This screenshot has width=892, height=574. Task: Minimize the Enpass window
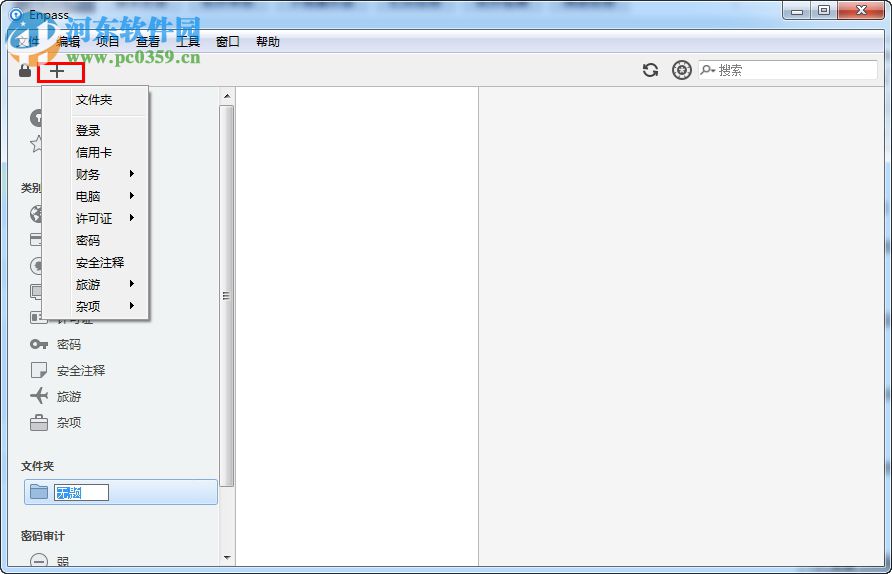pos(796,10)
